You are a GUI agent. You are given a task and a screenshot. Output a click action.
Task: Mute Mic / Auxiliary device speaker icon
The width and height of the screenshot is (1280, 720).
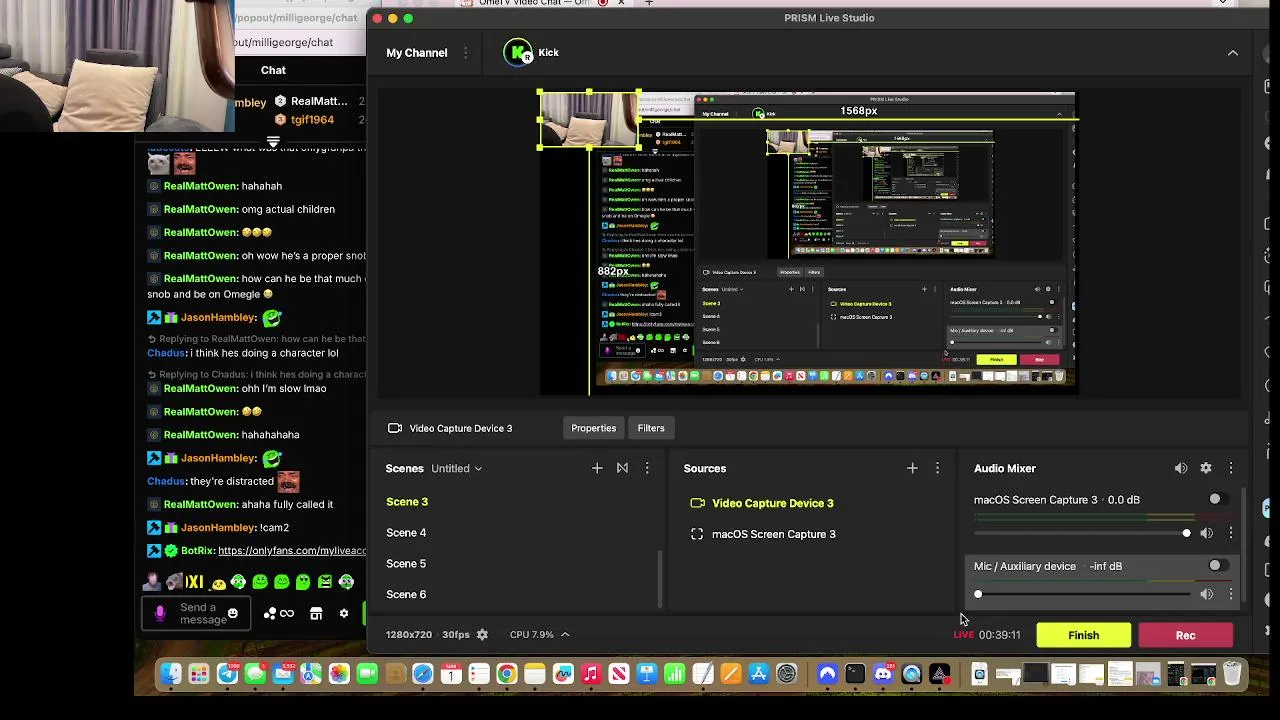1206,594
